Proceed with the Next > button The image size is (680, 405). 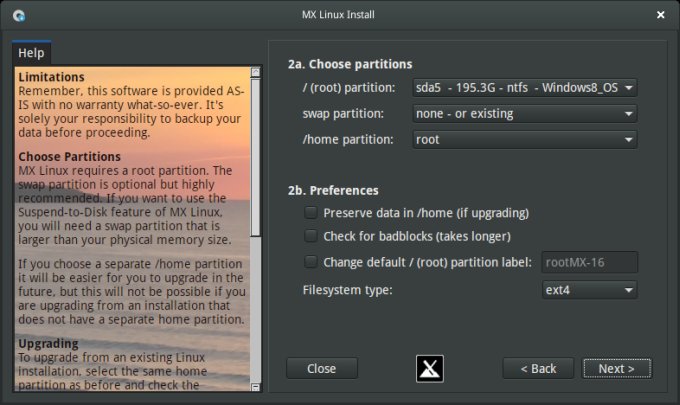[x=616, y=369]
